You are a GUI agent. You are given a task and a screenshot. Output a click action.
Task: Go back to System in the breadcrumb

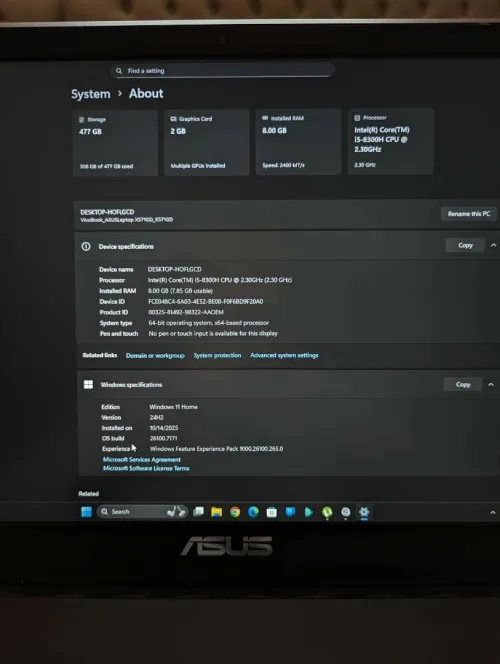[91, 94]
